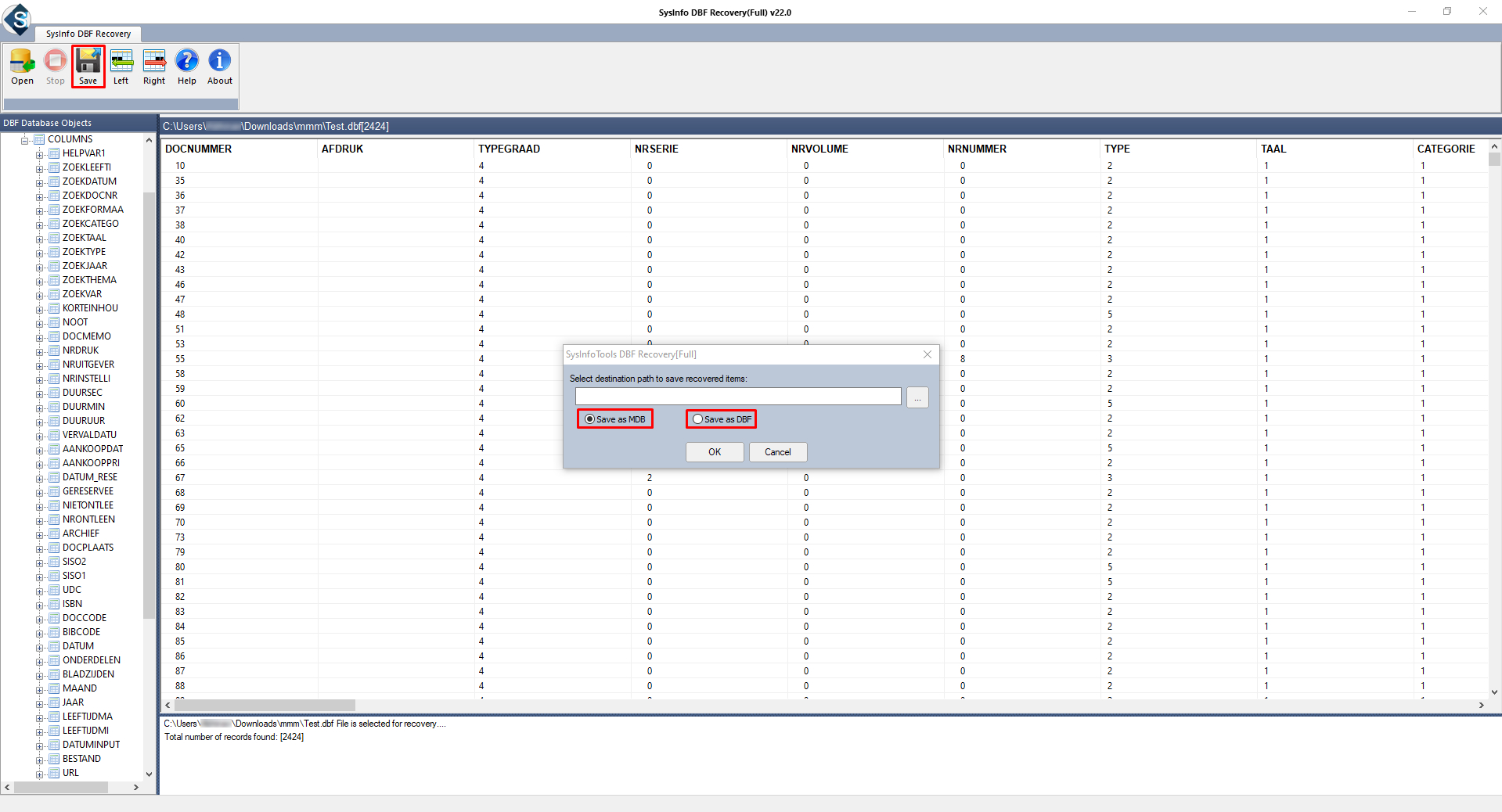Viewport: 1502px width, 812px height.
Task: Click the Right navigation arrow icon
Action: click(154, 66)
